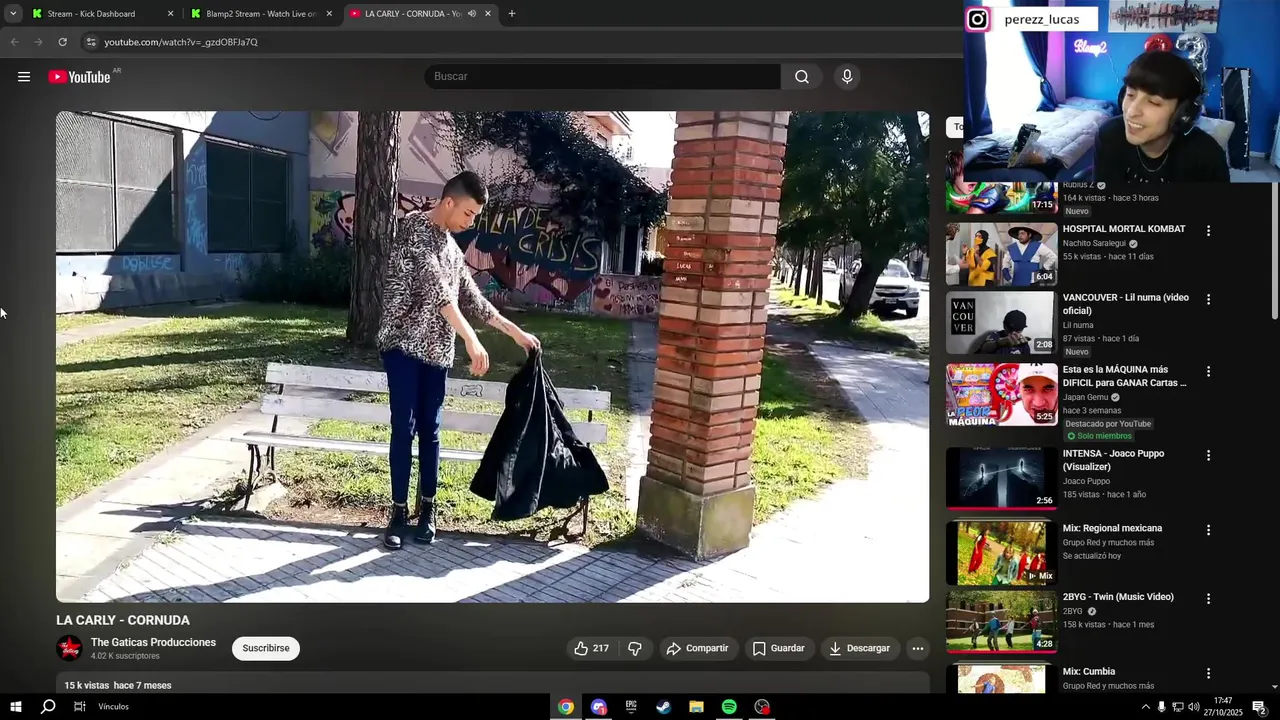
Task: Open the Windows notification center
Action: click(1259, 707)
